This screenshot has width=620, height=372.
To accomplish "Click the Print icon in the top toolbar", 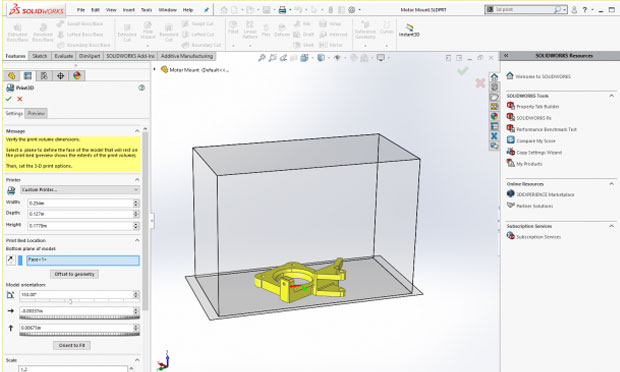I will pyautogui.click(x=282, y=10).
